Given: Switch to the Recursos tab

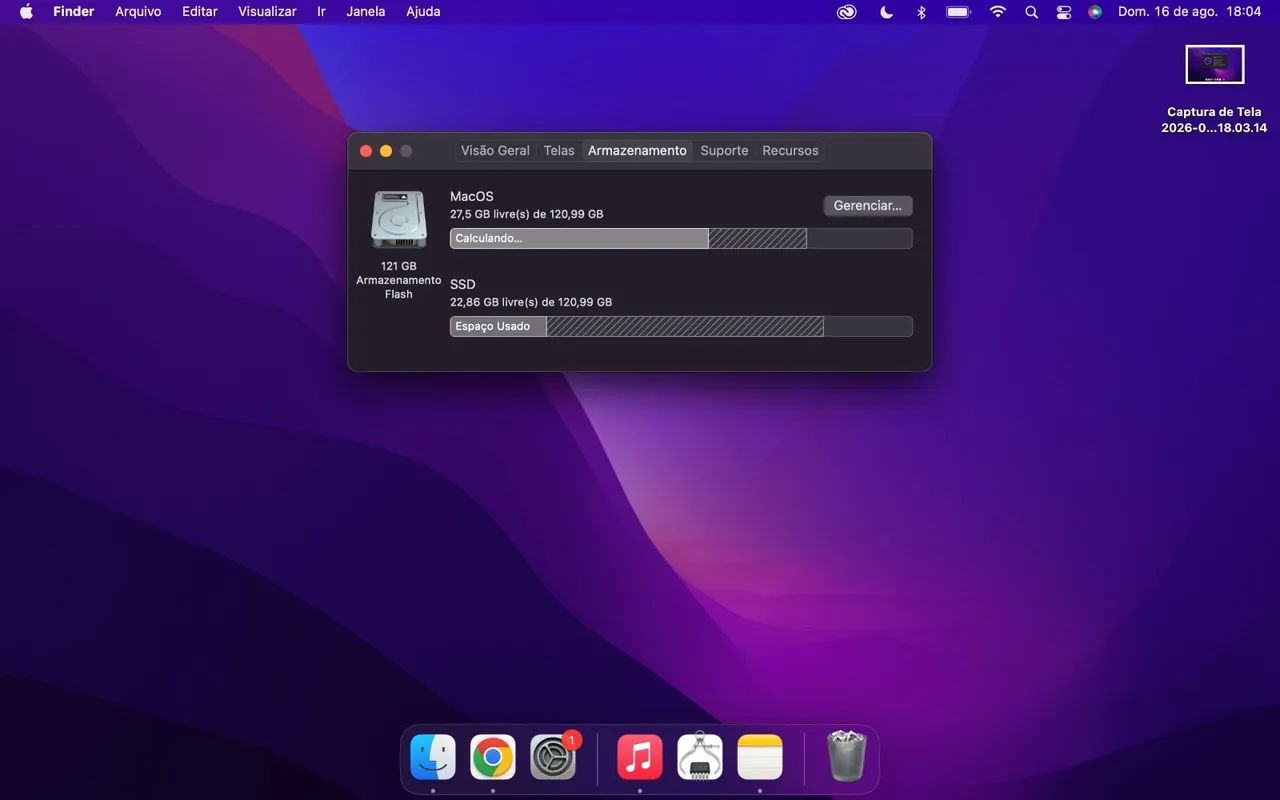Looking at the screenshot, I should point(790,151).
